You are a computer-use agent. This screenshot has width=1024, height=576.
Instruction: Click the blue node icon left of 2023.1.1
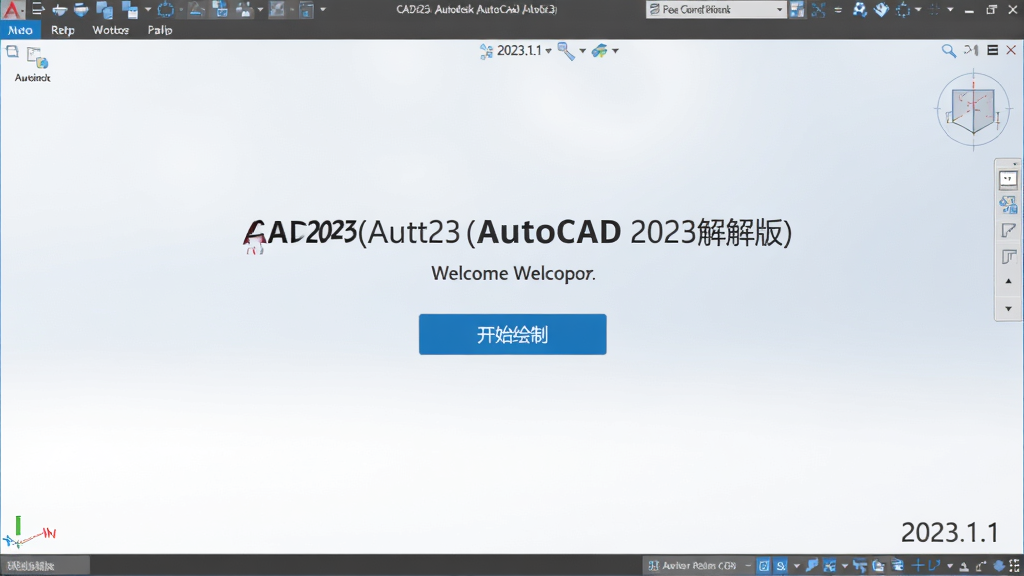(486, 52)
